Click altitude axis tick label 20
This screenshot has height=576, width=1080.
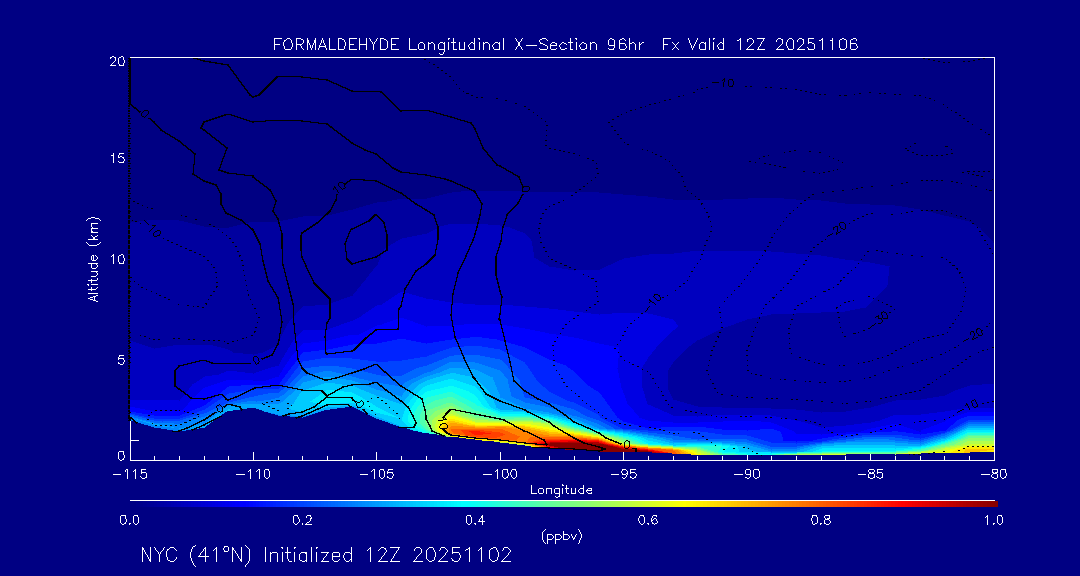(x=117, y=61)
